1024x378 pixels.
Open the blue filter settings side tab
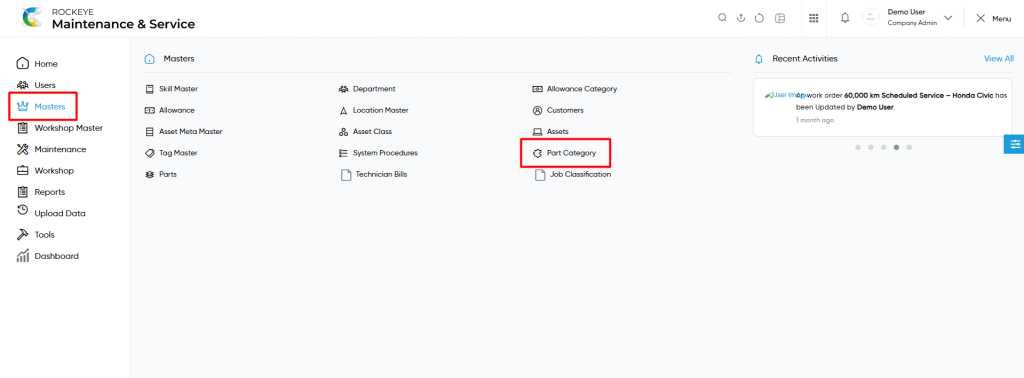tap(1014, 144)
